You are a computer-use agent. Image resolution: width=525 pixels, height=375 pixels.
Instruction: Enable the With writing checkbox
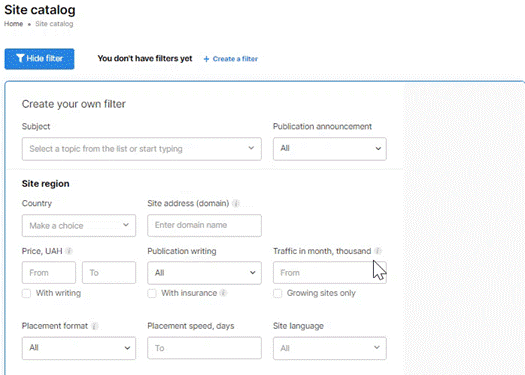(x=26, y=293)
